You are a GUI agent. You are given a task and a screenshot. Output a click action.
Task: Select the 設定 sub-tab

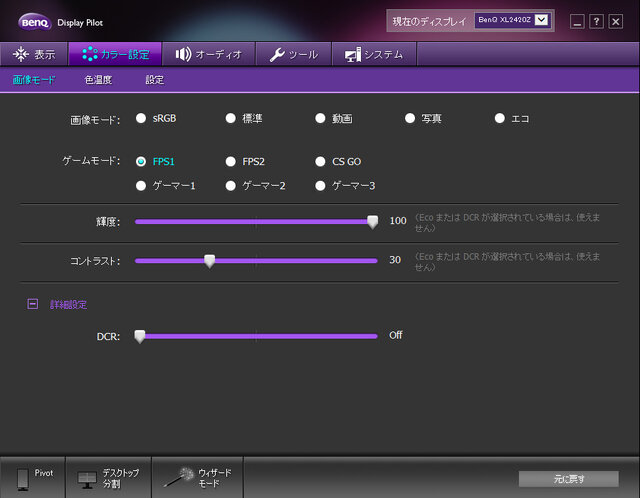tap(155, 80)
